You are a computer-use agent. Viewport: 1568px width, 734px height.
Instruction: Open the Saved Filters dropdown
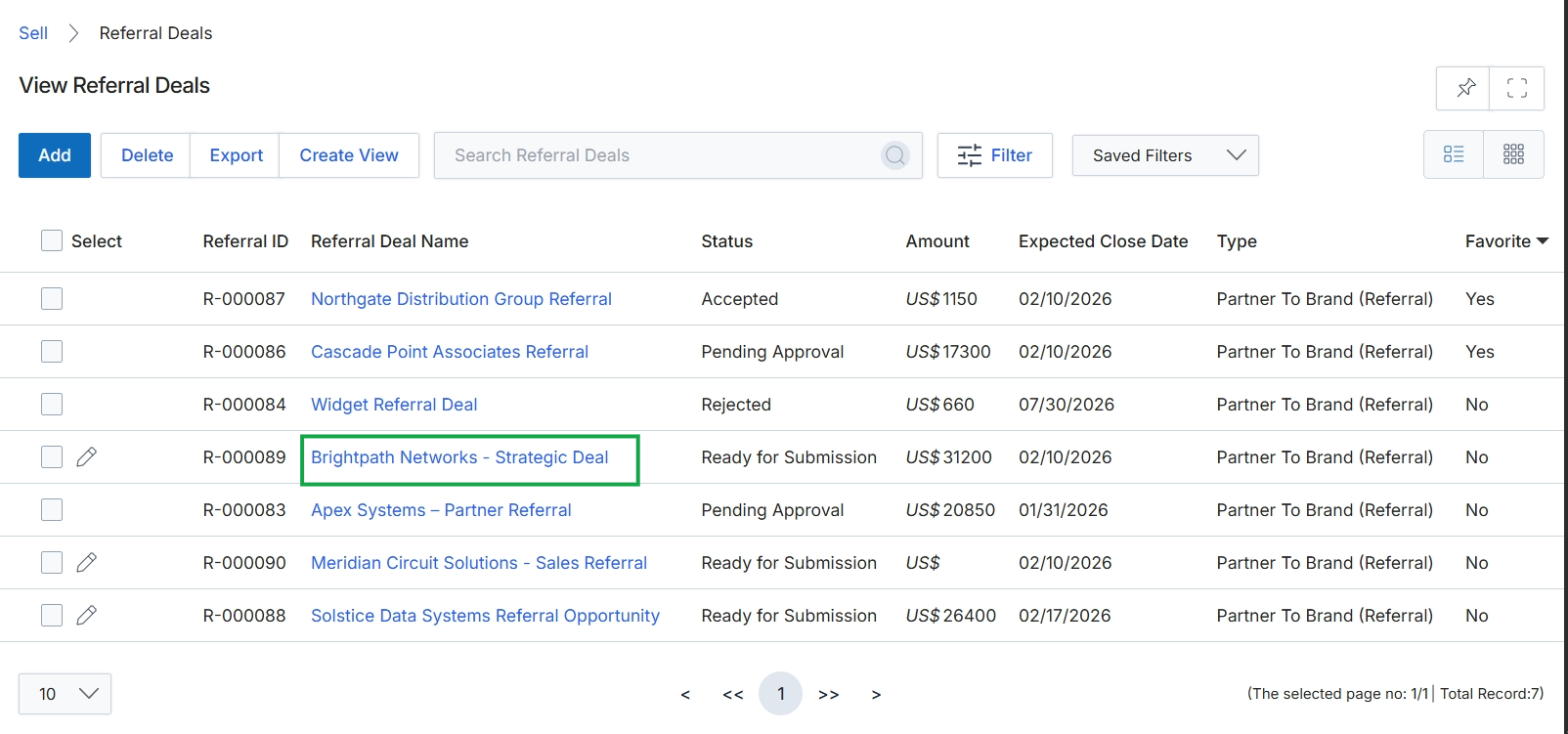pos(1165,155)
